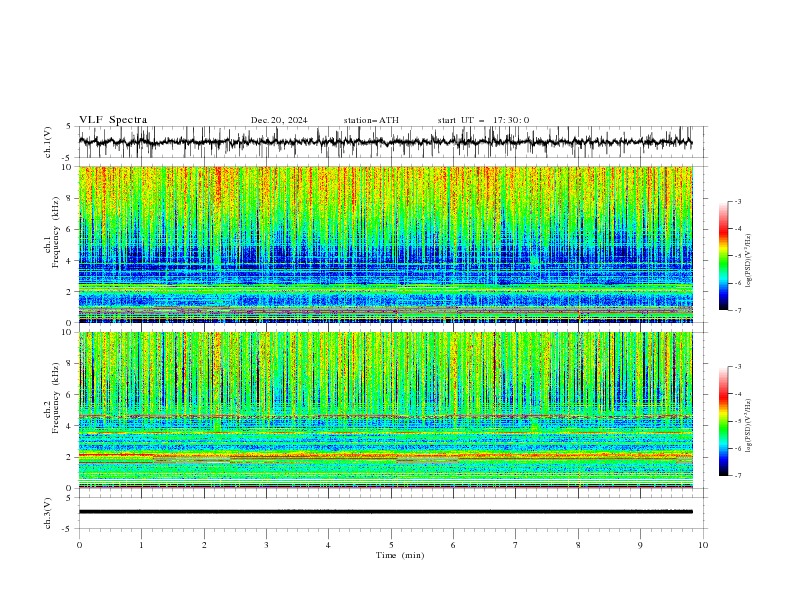Viewport: 792px width, 612px height.
Task: Click the 'Time (min)' axis label
Action: click(400, 555)
